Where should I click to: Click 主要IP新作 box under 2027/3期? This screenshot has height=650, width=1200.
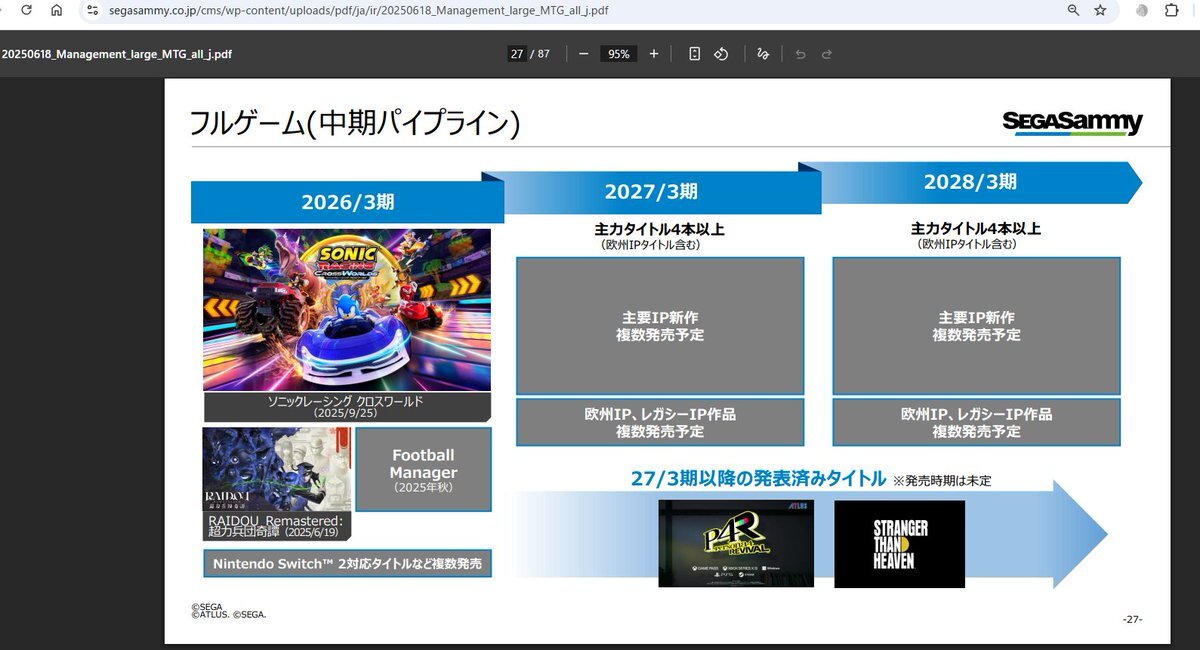point(660,326)
